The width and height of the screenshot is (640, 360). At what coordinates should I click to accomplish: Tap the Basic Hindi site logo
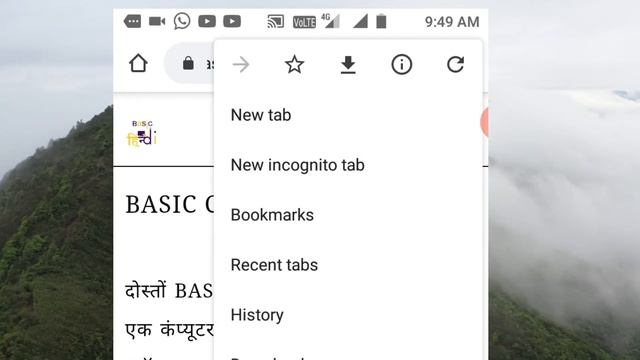pyautogui.click(x=142, y=133)
